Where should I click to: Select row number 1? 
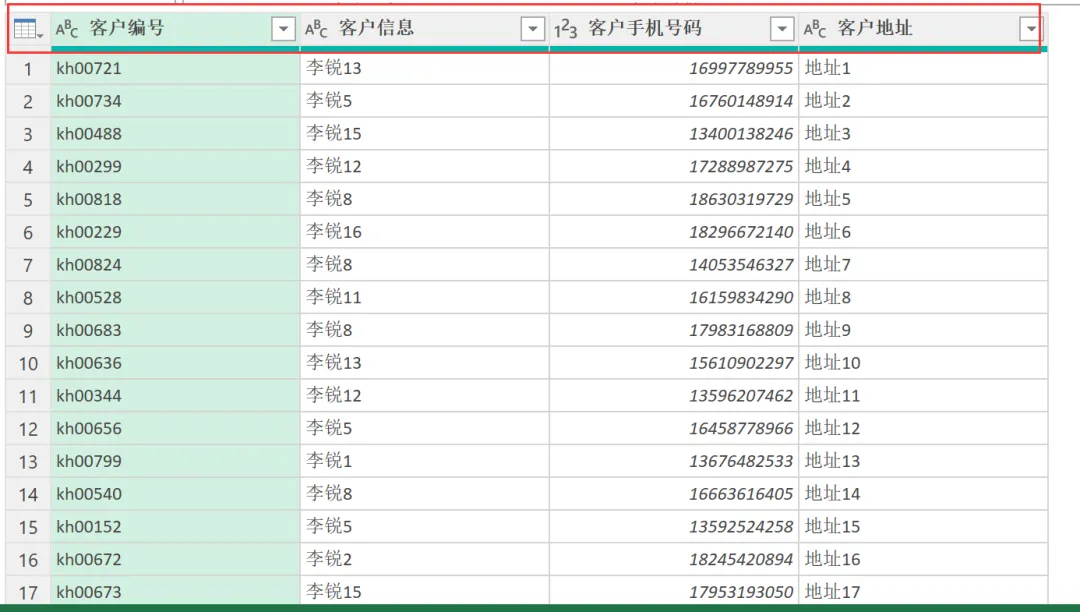(x=28, y=69)
